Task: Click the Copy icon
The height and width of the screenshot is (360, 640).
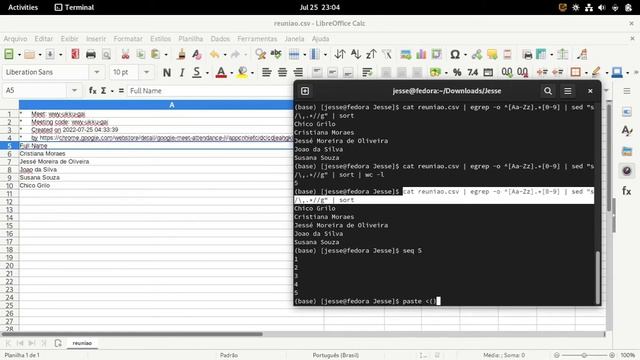Action: tap(140, 54)
